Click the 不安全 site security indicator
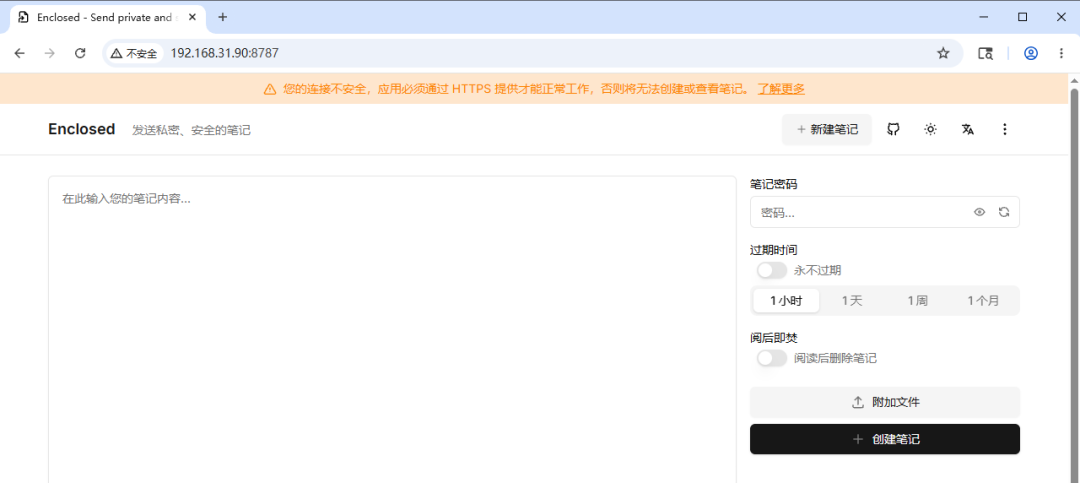Image resolution: width=1080 pixels, height=483 pixels. (134, 53)
